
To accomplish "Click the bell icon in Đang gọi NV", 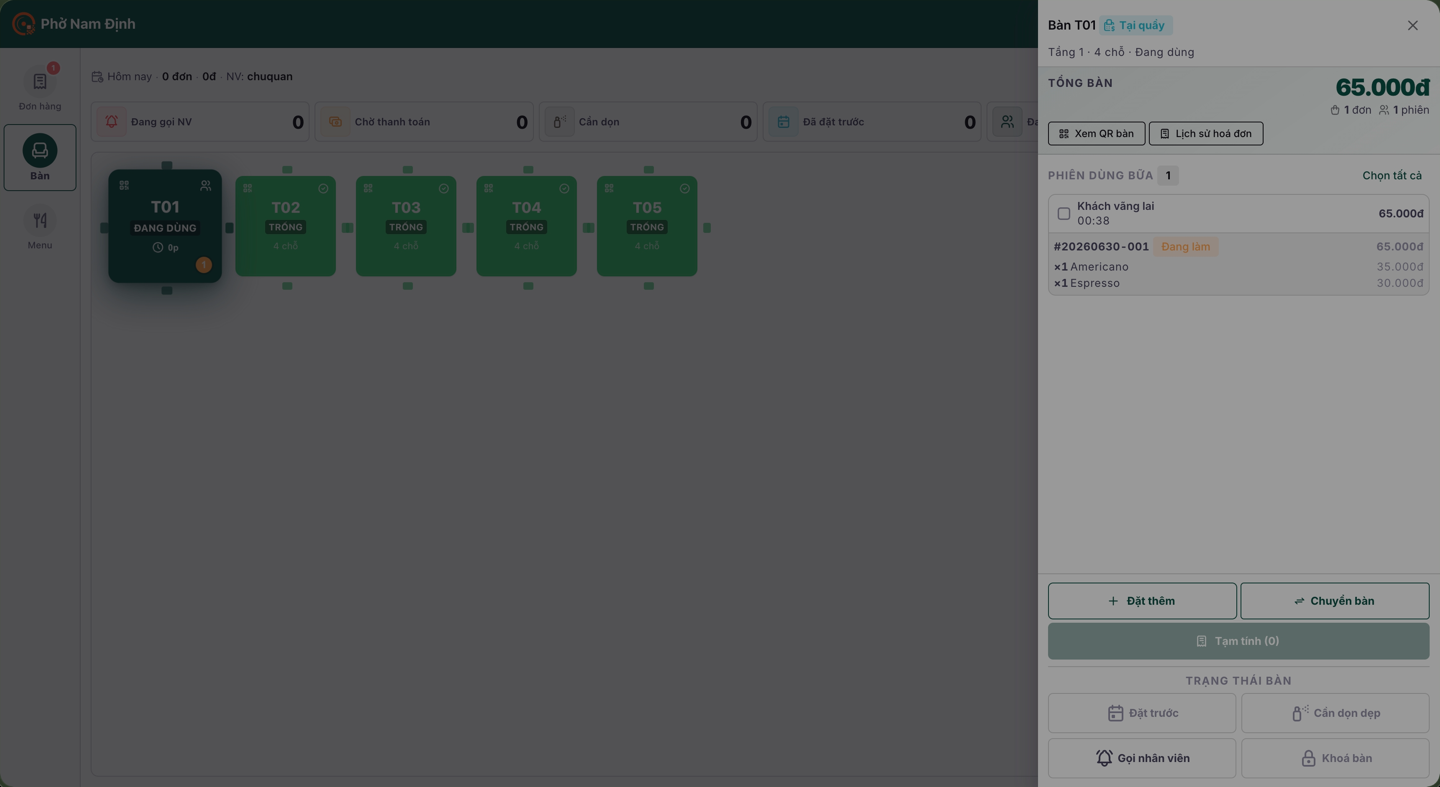I will [112, 122].
